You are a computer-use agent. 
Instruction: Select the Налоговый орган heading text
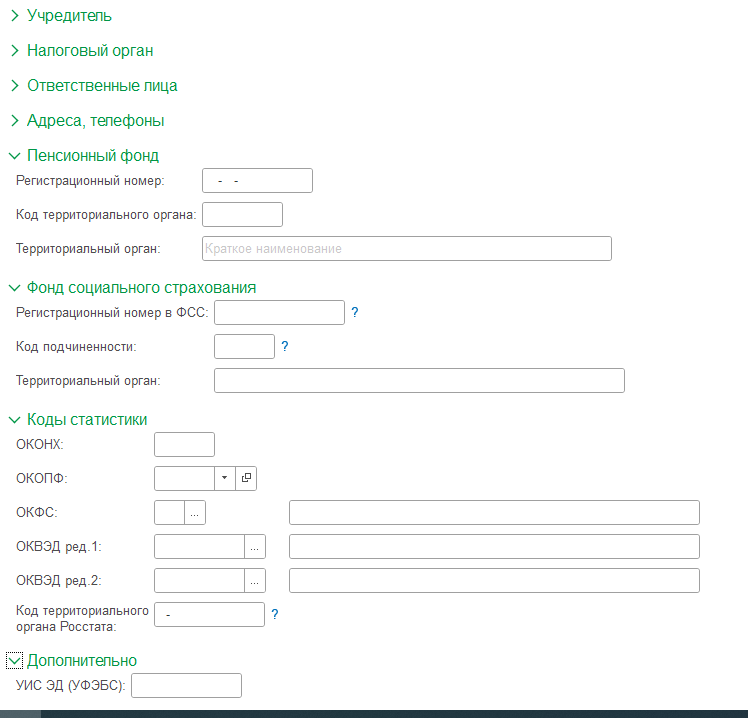(90, 51)
